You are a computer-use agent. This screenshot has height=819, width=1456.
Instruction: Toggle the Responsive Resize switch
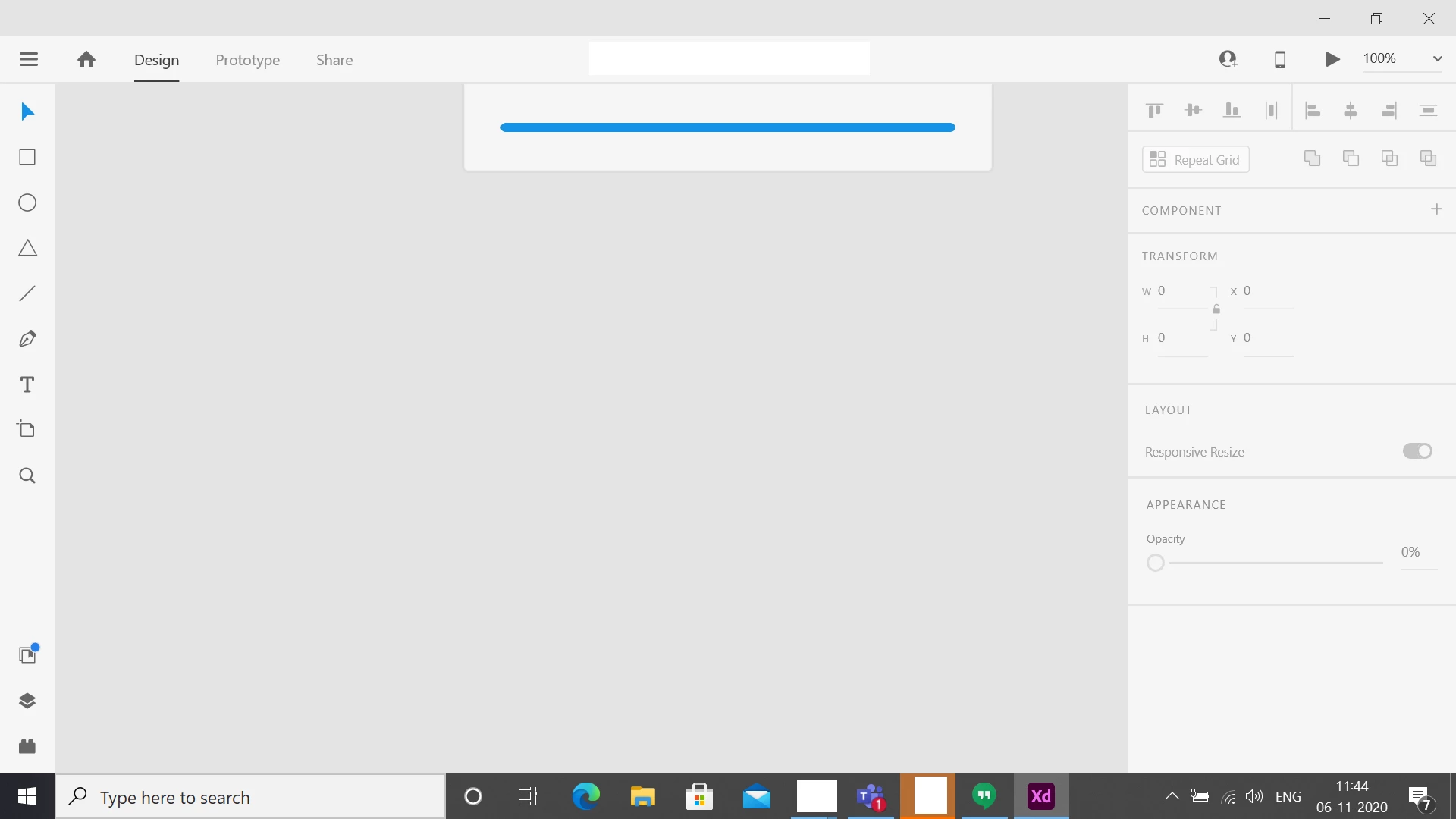point(1417,451)
